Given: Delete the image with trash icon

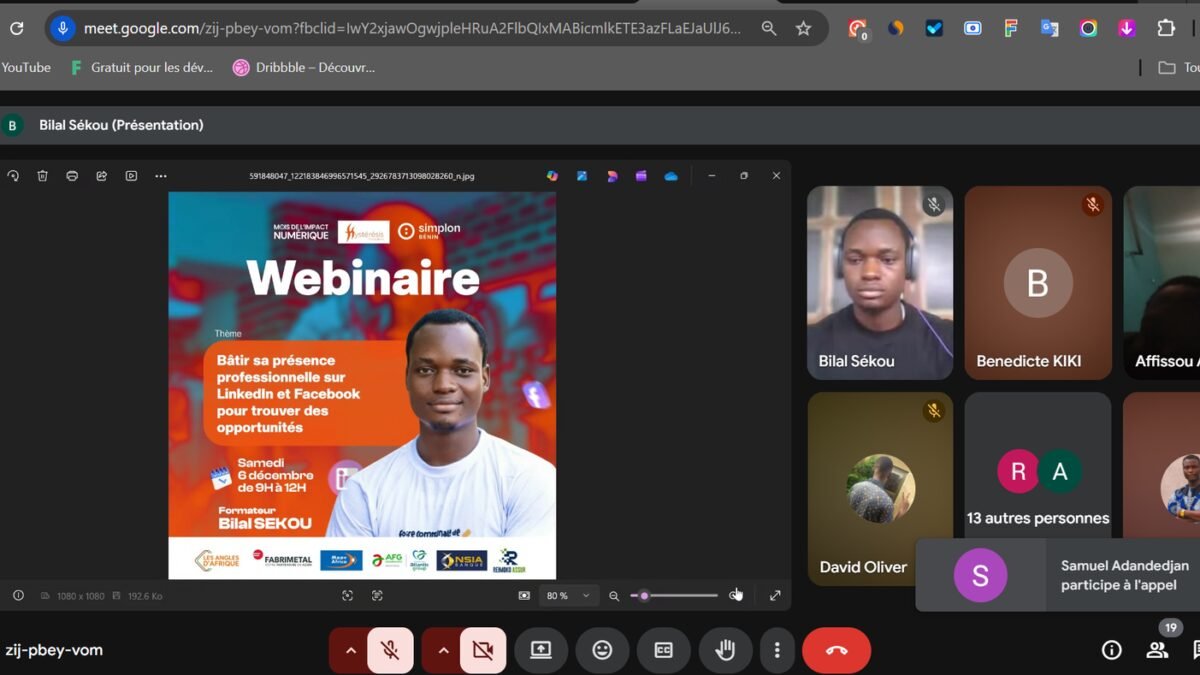Looking at the screenshot, I should pyautogui.click(x=43, y=176).
